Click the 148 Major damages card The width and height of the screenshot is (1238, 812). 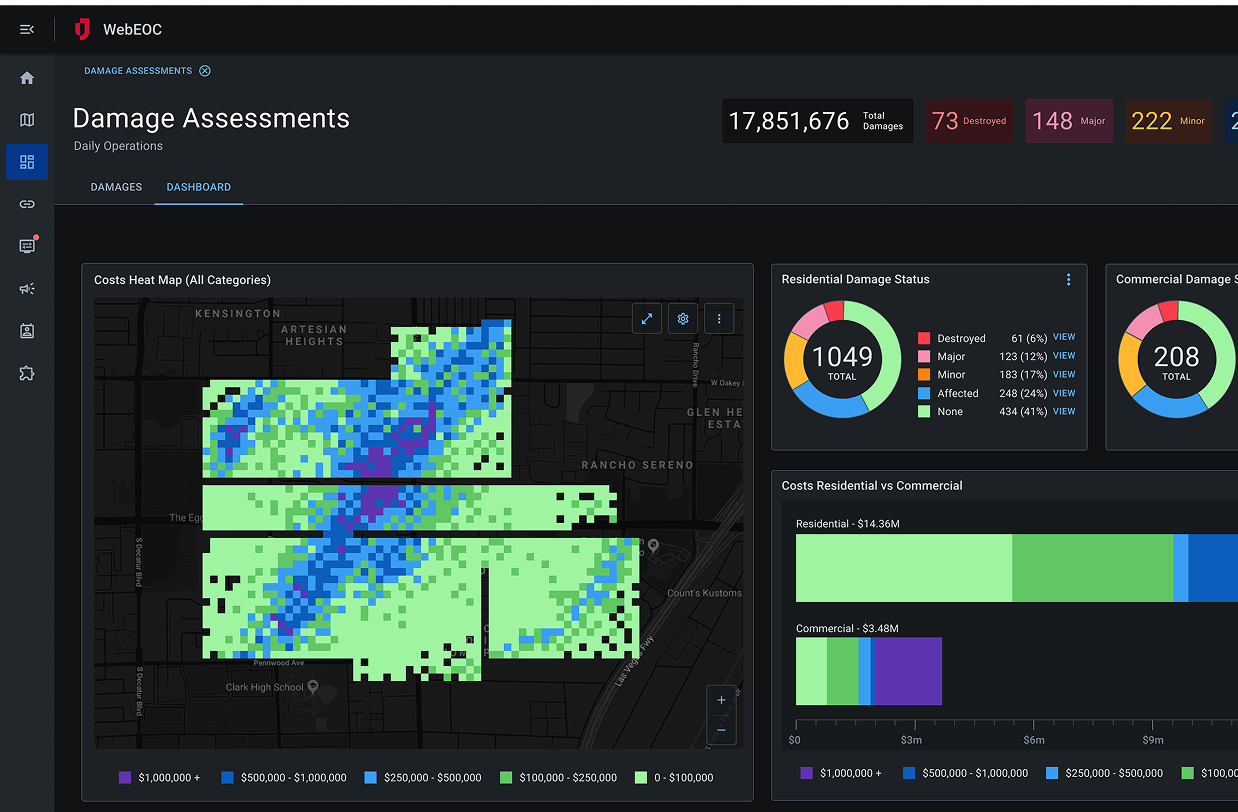point(1069,121)
